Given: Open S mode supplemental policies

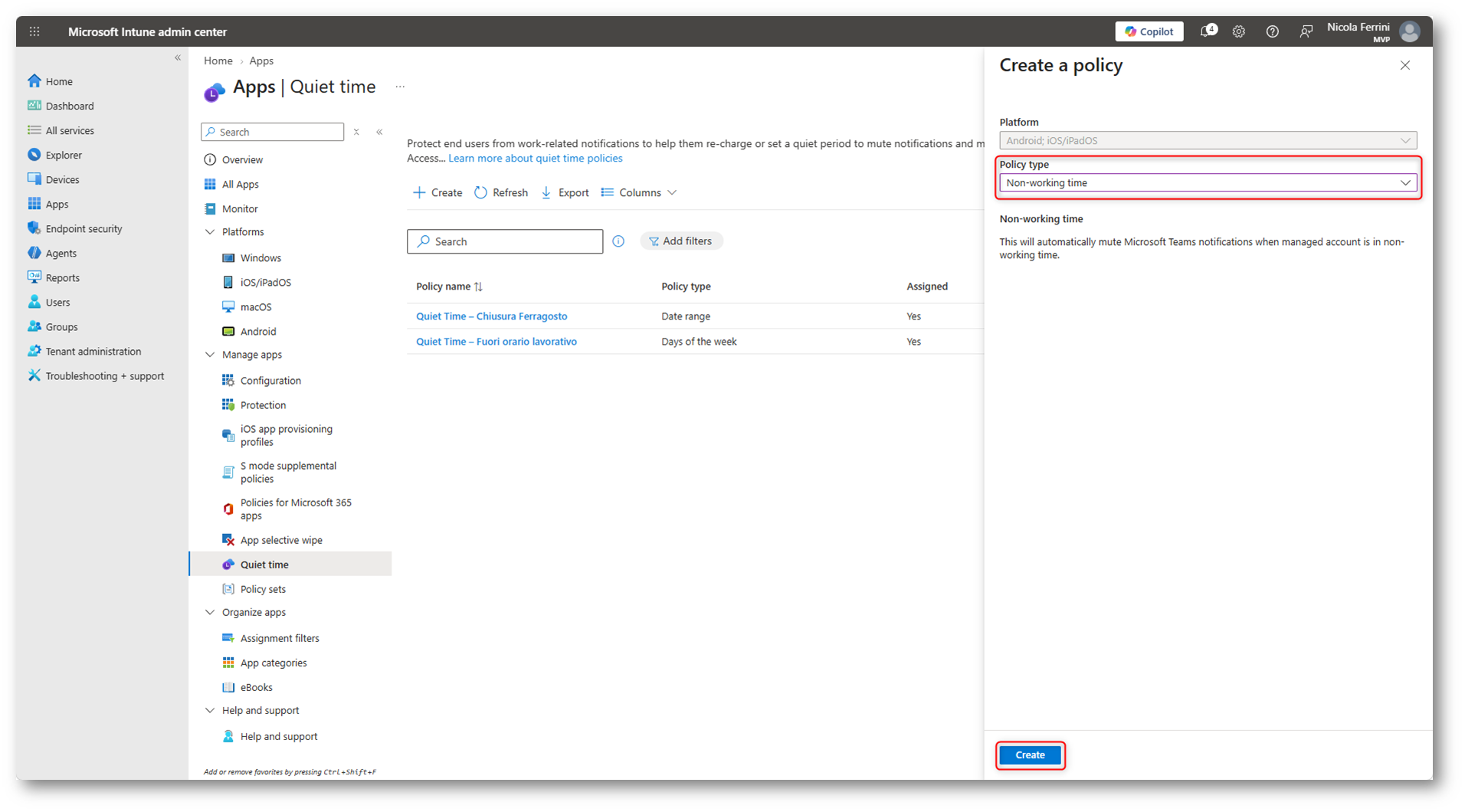Looking at the screenshot, I should [x=288, y=472].
